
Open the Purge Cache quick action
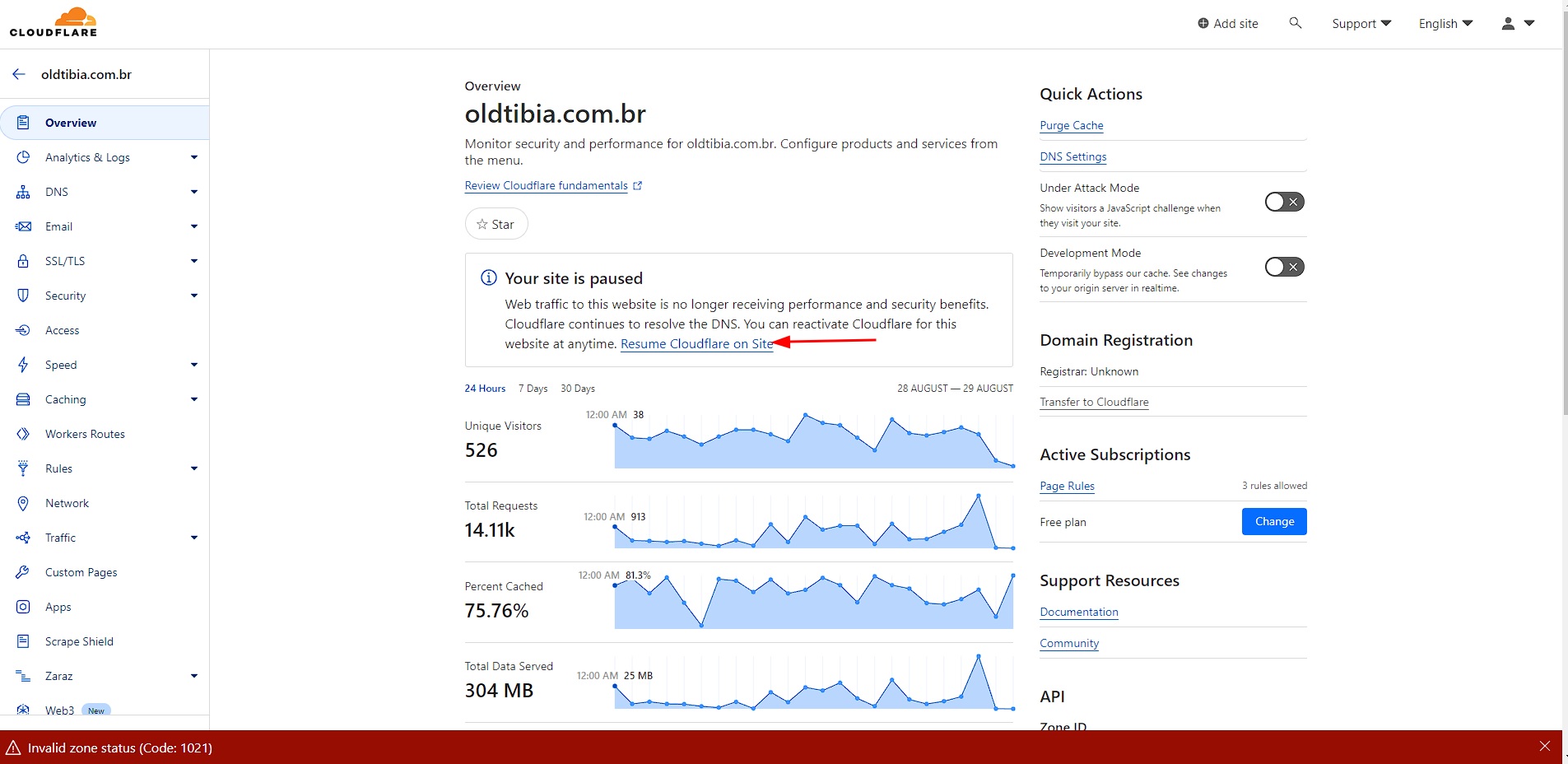(1072, 125)
